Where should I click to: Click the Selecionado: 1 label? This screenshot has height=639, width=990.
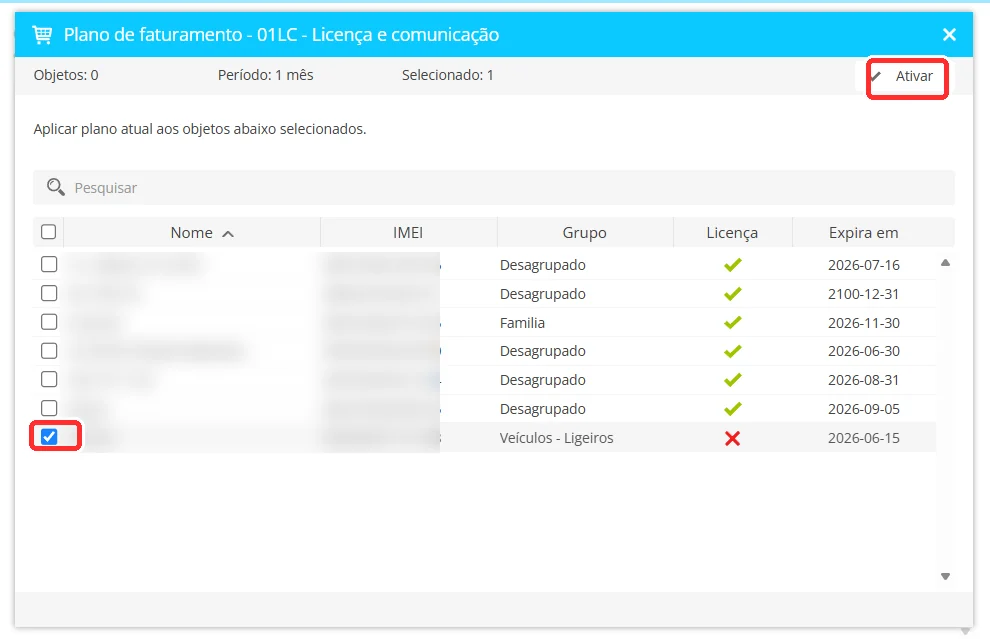click(448, 75)
